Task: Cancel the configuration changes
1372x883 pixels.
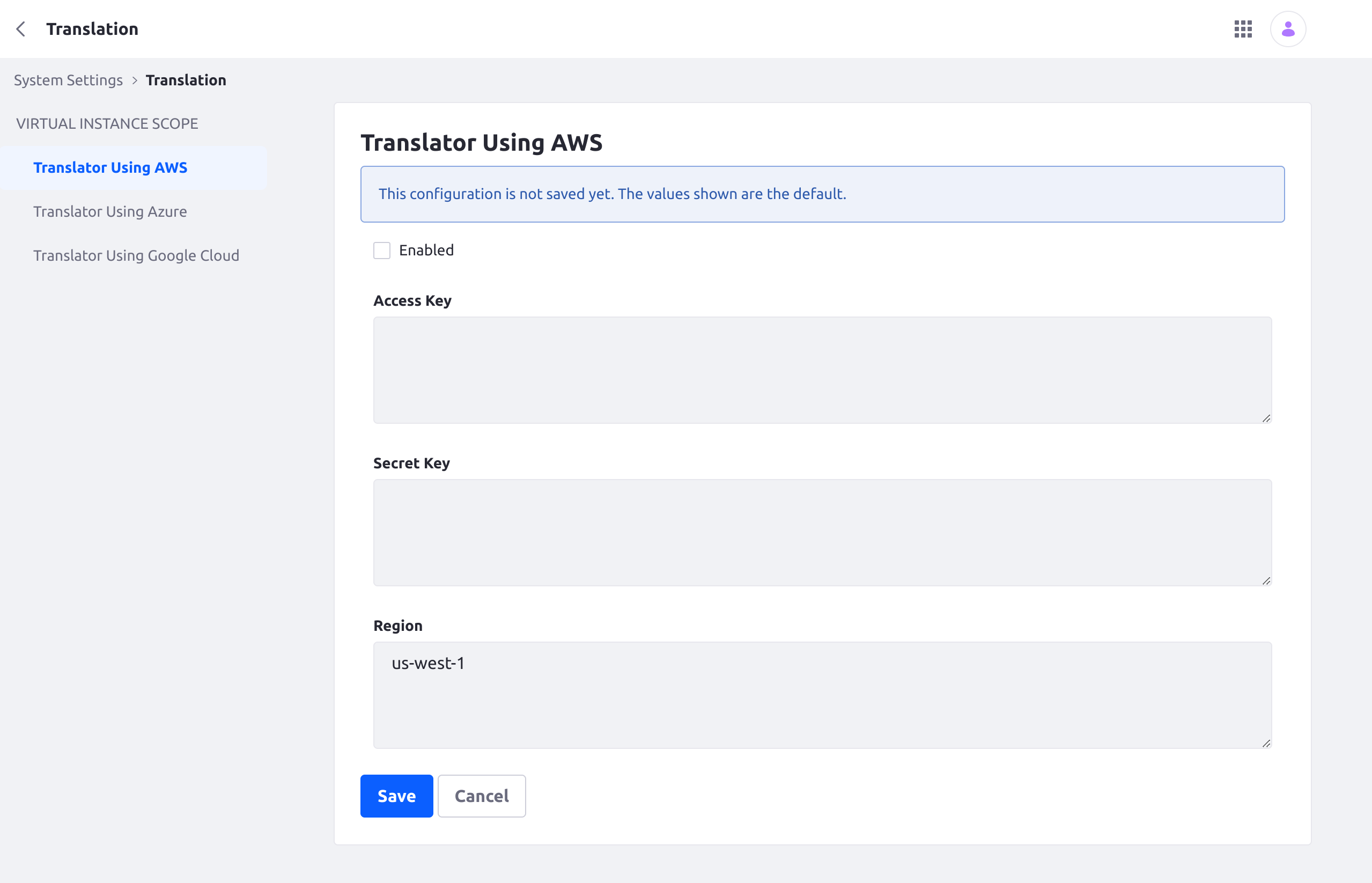Action: coord(482,796)
